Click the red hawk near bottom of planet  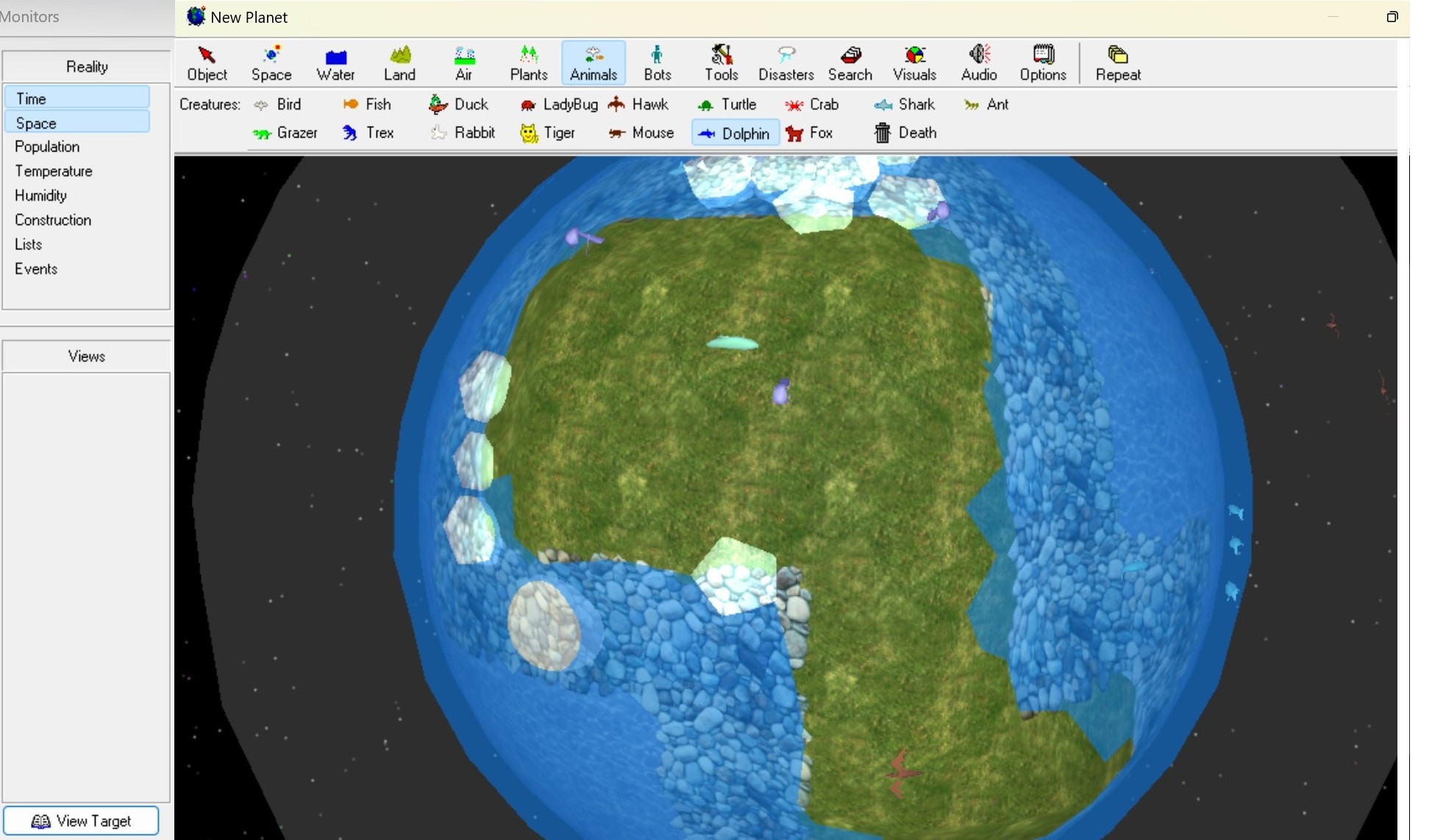pos(902,774)
